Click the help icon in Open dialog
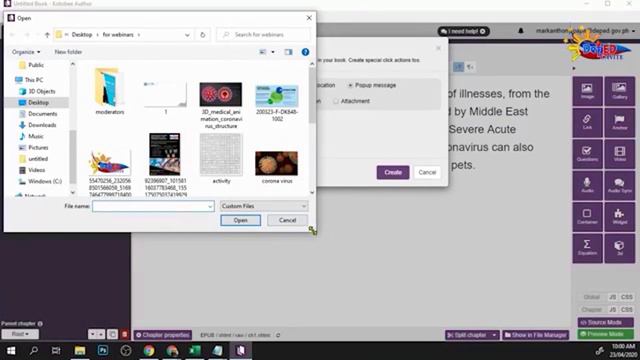The height and width of the screenshot is (360, 640). 305,52
